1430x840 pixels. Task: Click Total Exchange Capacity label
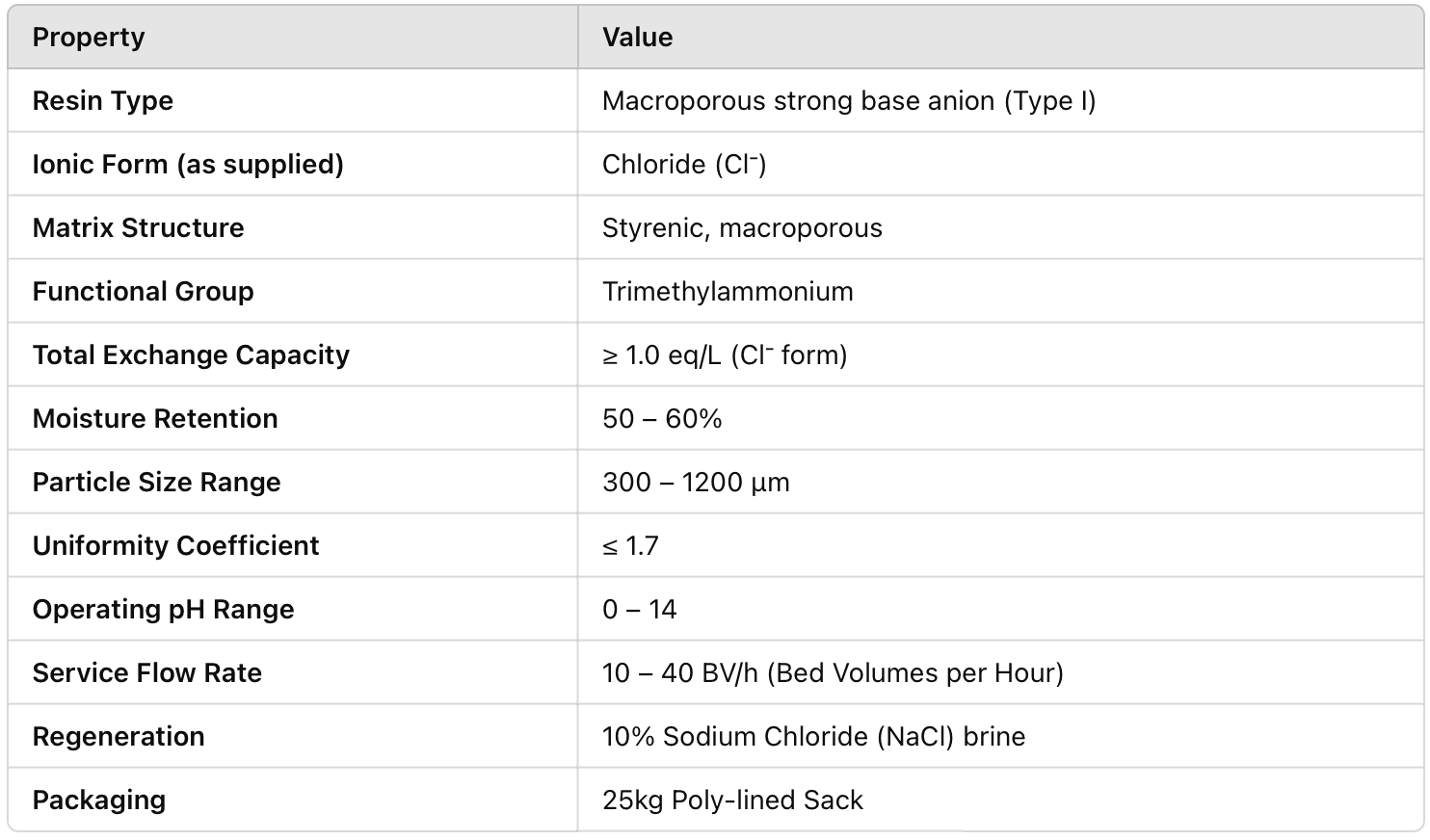tap(191, 355)
